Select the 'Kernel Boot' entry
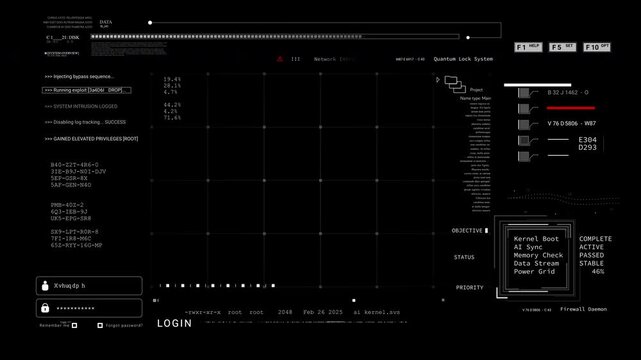 pyautogui.click(x=536, y=239)
